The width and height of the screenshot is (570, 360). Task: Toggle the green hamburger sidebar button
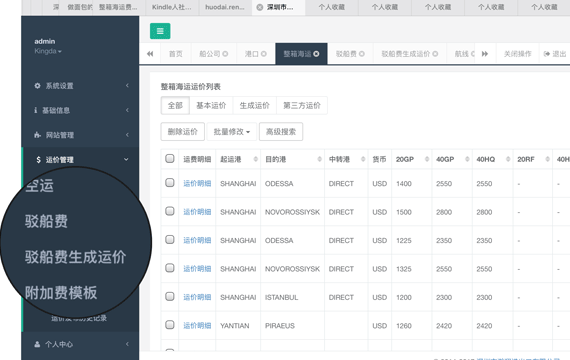click(160, 31)
